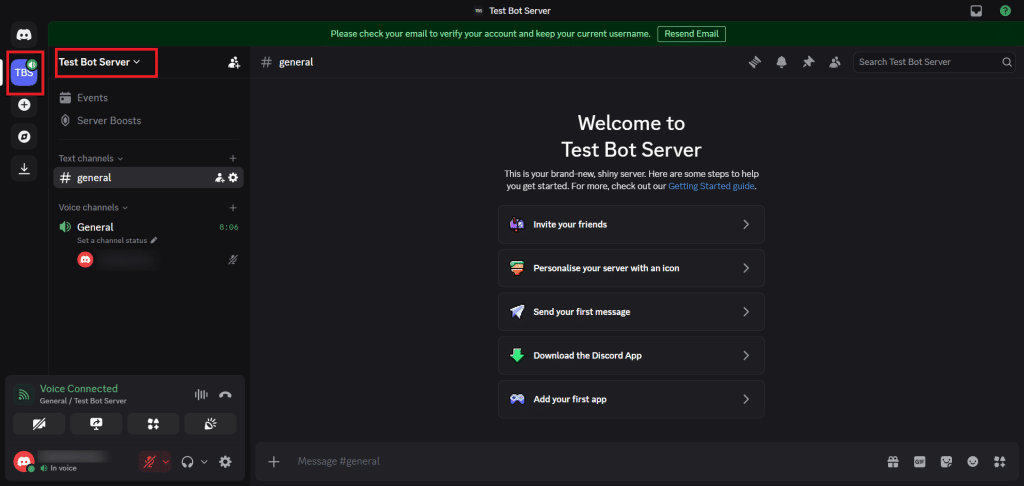1024x486 pixels.
Task: Open microphone input options dropdown arrow
Action: point(166,462)
